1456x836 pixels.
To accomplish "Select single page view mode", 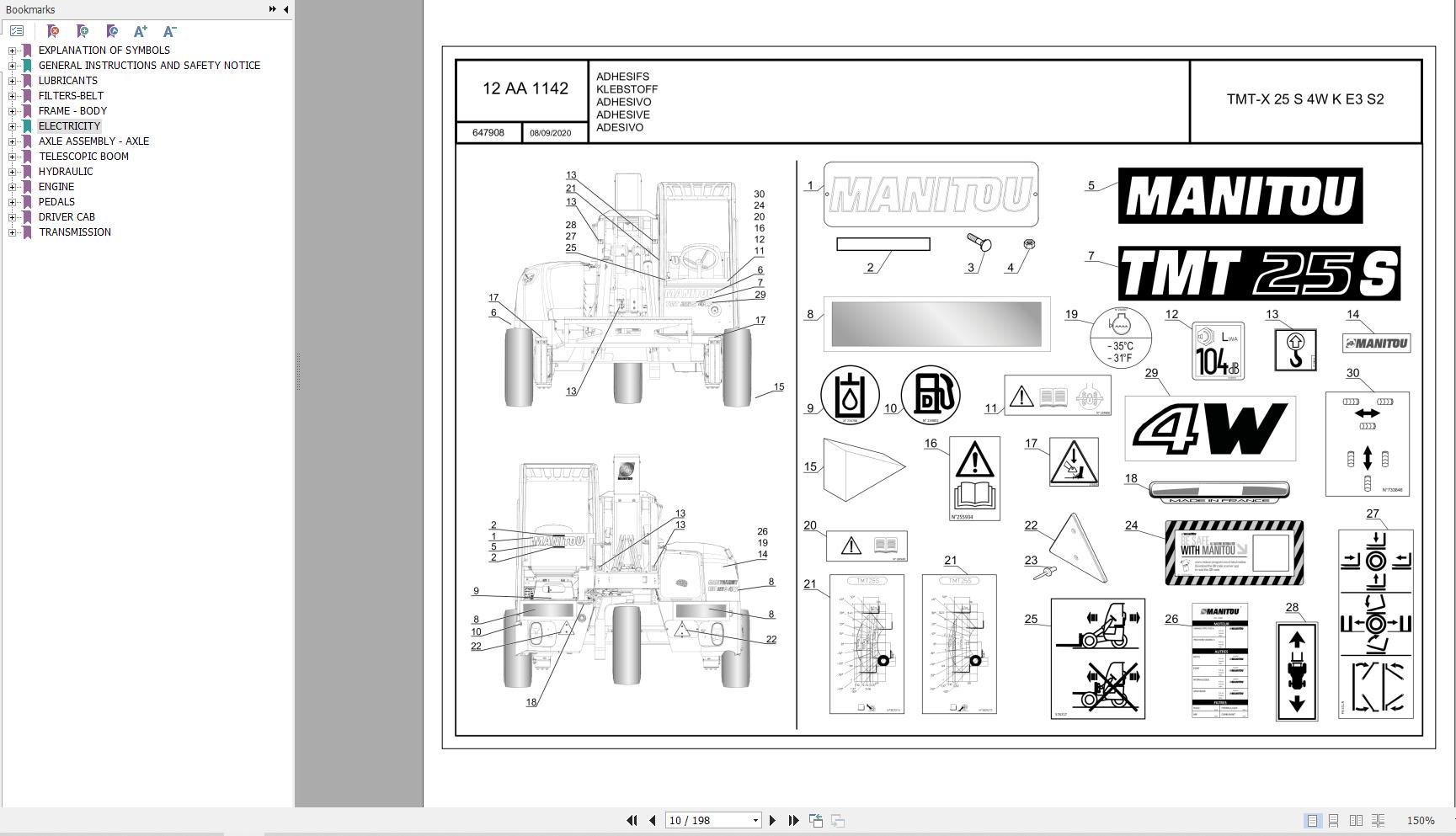I will [1312, 820].
